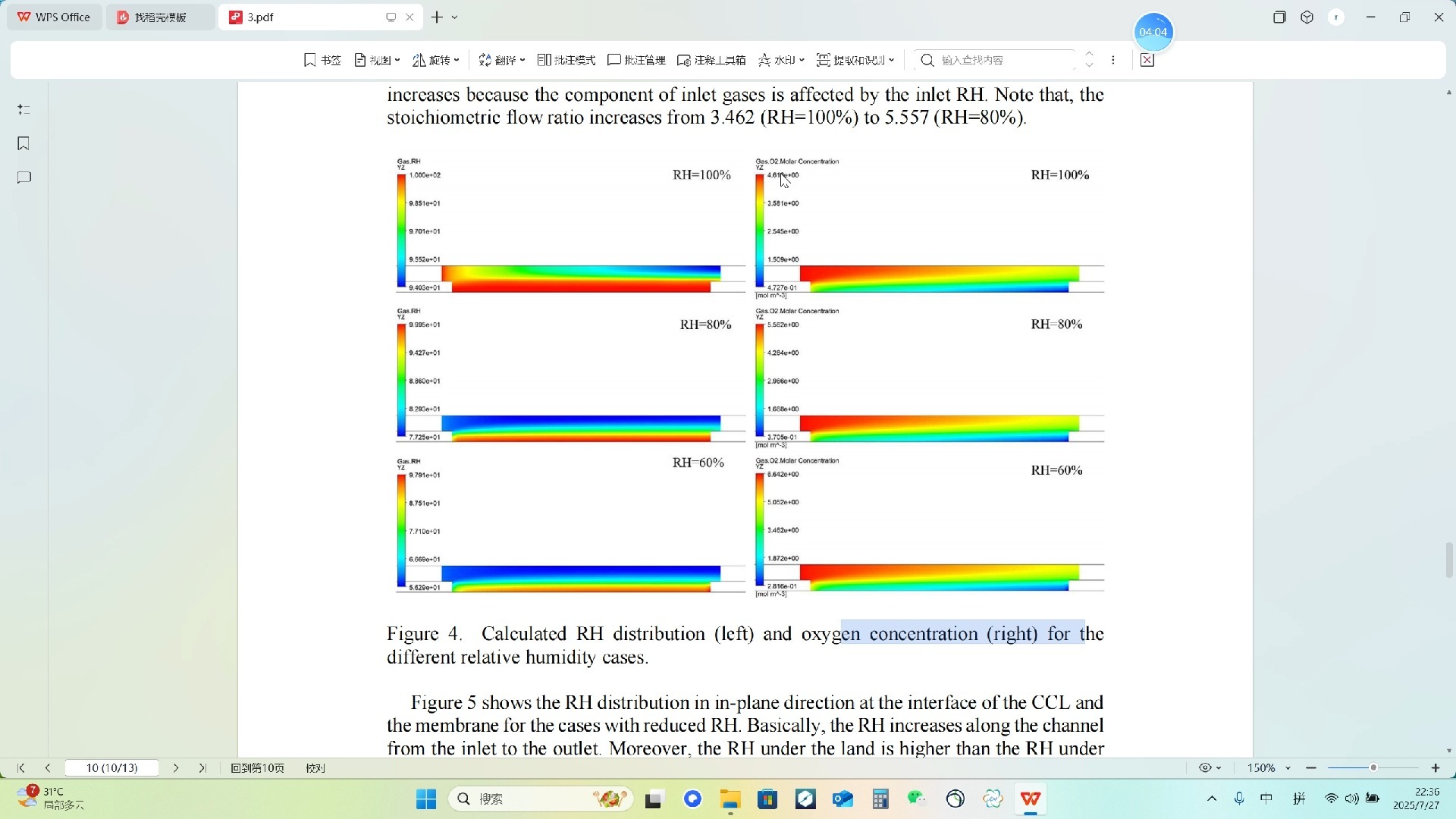Jump to next search result arrow
Viewport: 1456px width, 819px height.
(1090, 65)
